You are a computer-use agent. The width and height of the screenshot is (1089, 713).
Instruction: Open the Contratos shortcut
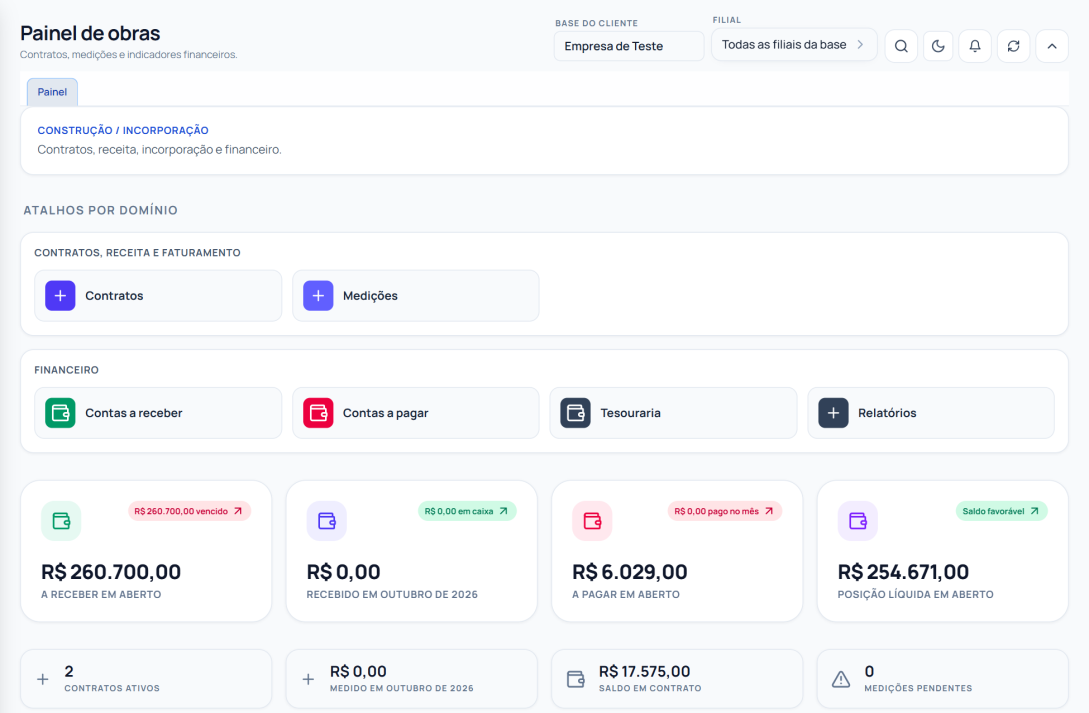158,296
